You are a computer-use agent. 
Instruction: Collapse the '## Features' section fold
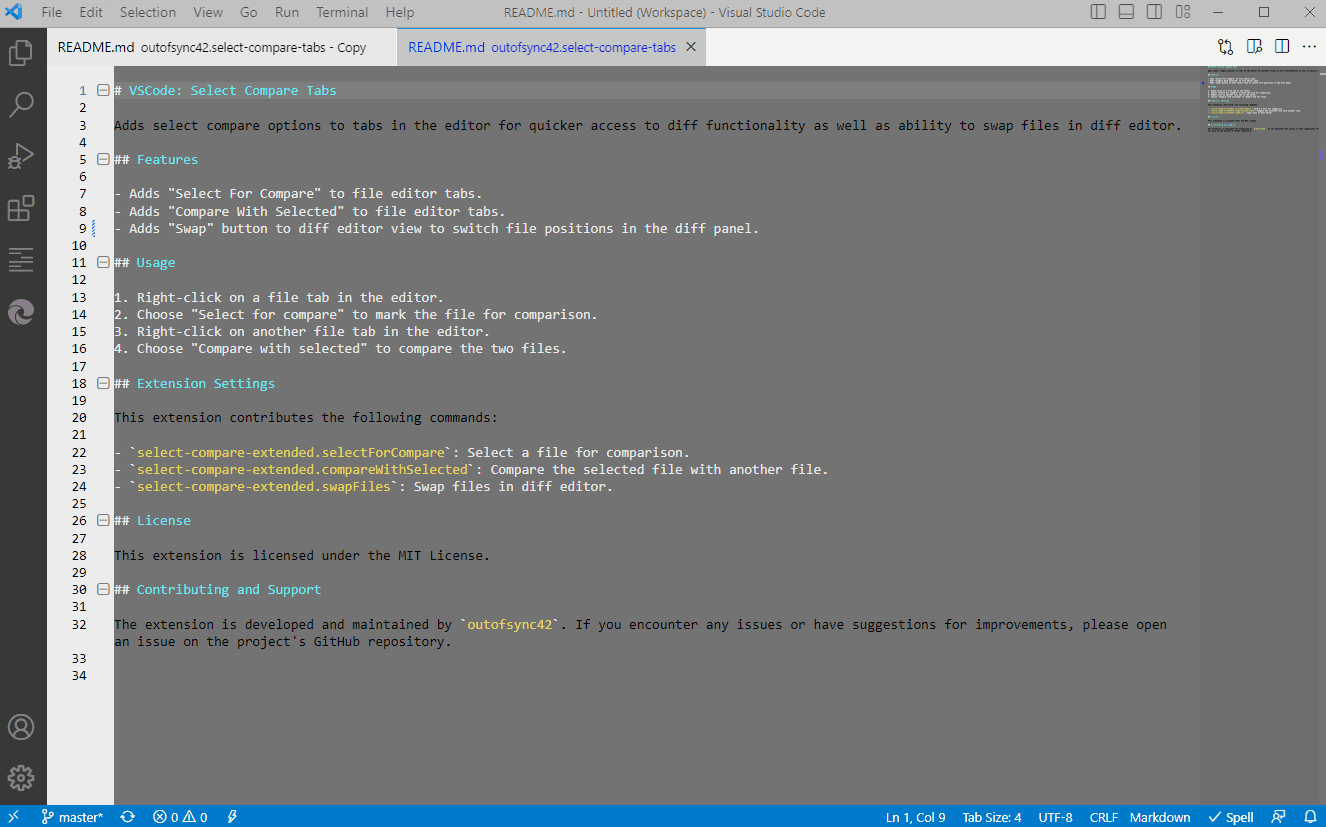pyautogui.click(x=103, y=159)
